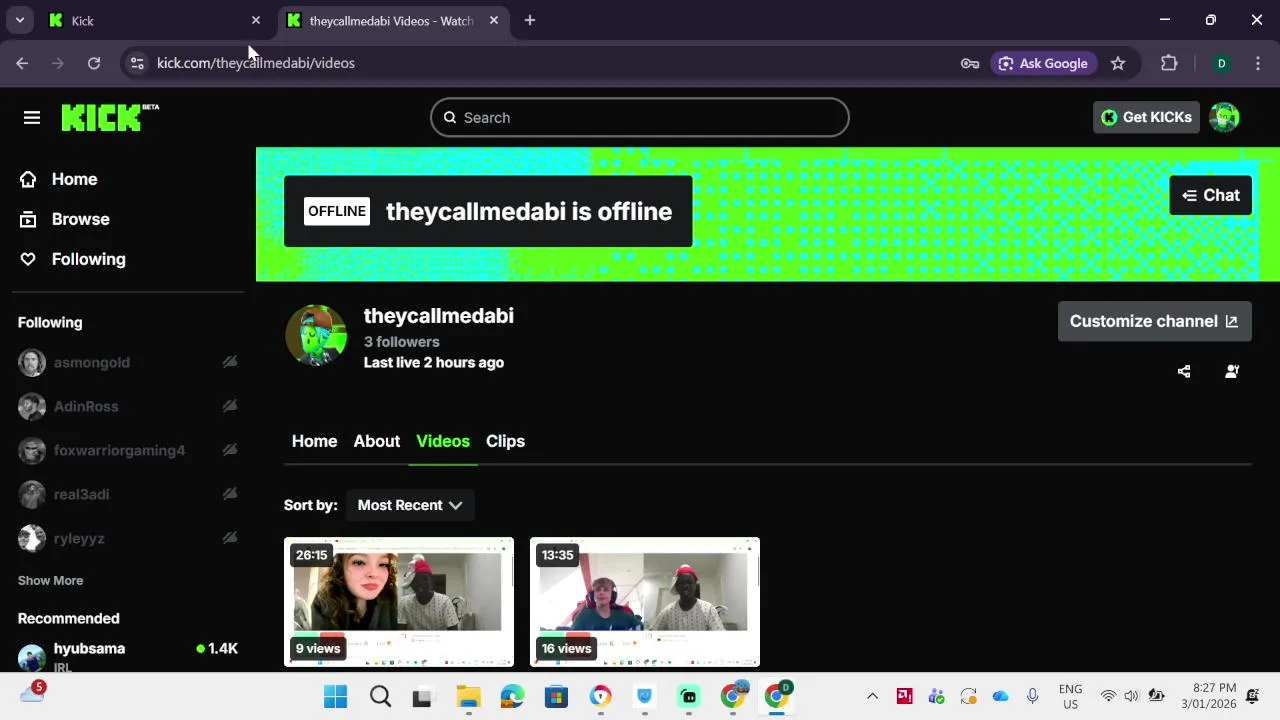This screenshot has width=1280, height=720.
Task: Click the address bar URL
Action: 256,63
